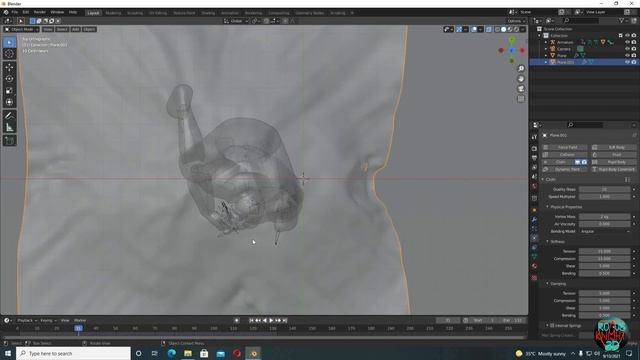Image resolution: width=640 pixels, height=360 pixels.
Task: Open the Tool properties tab
Action: pos(534,137)
